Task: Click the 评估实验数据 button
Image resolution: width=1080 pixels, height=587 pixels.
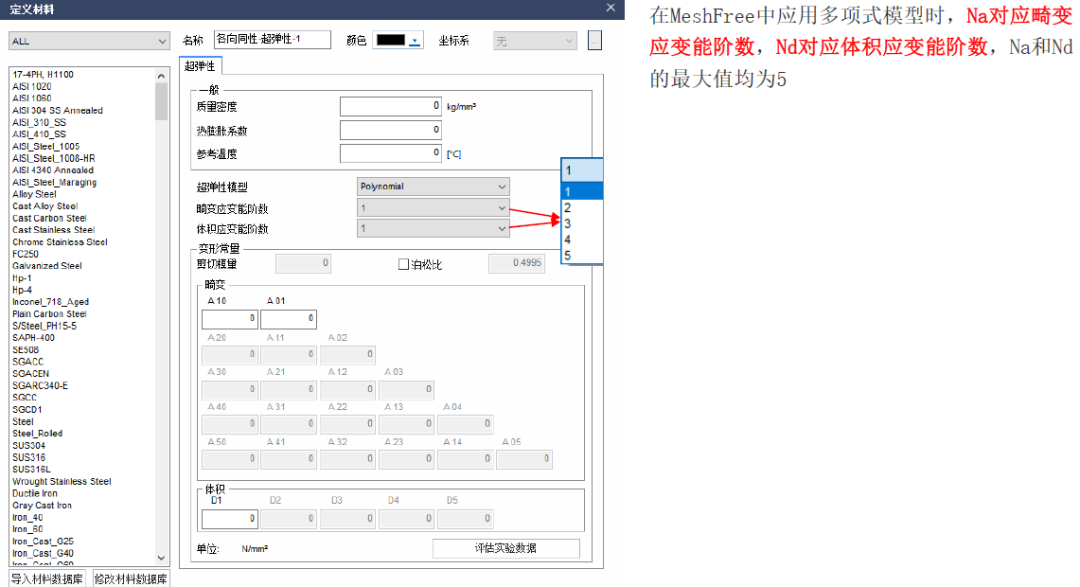Action: 505,548
